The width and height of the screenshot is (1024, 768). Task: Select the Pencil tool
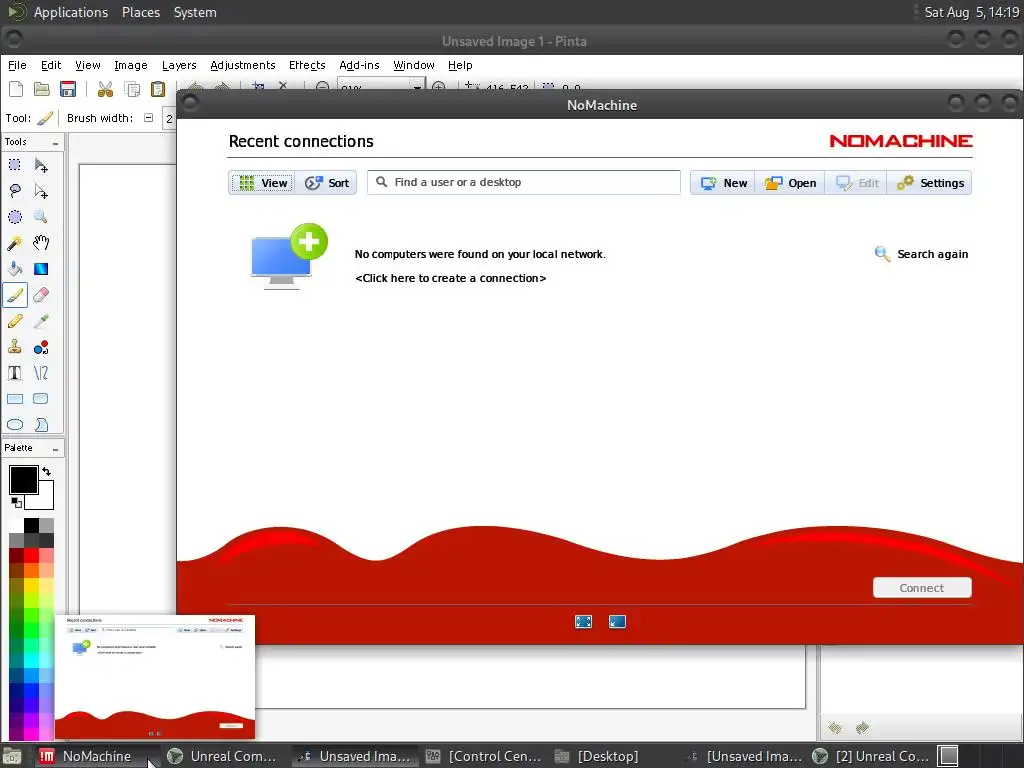point(14,321)
